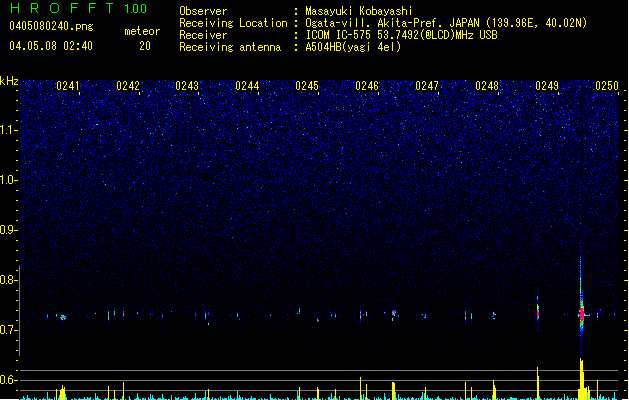Viewport: 629px width, 400px height.
Task: Click the meteor count value 20
Action: click(x=145, y=46)
